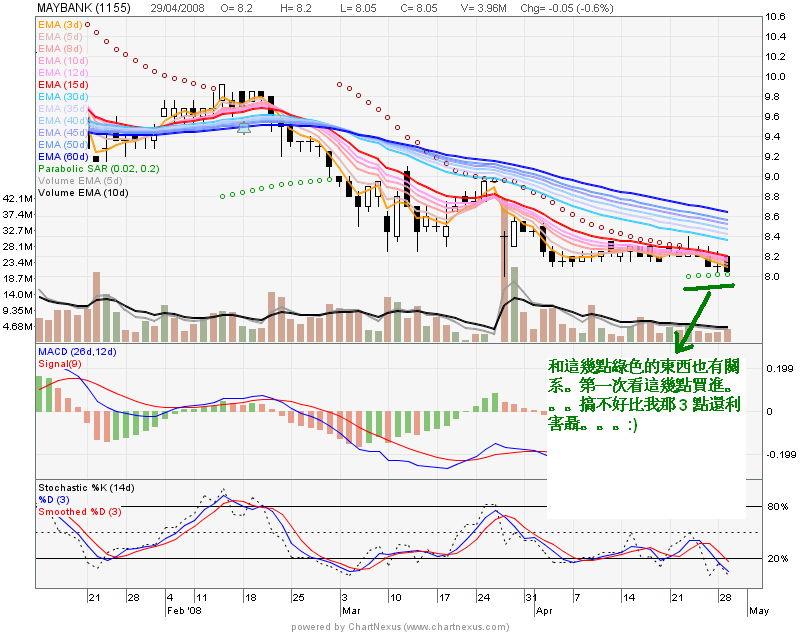Select the EMA (3d) legend label
Screen dimensions: 800x633
point(60,24)
